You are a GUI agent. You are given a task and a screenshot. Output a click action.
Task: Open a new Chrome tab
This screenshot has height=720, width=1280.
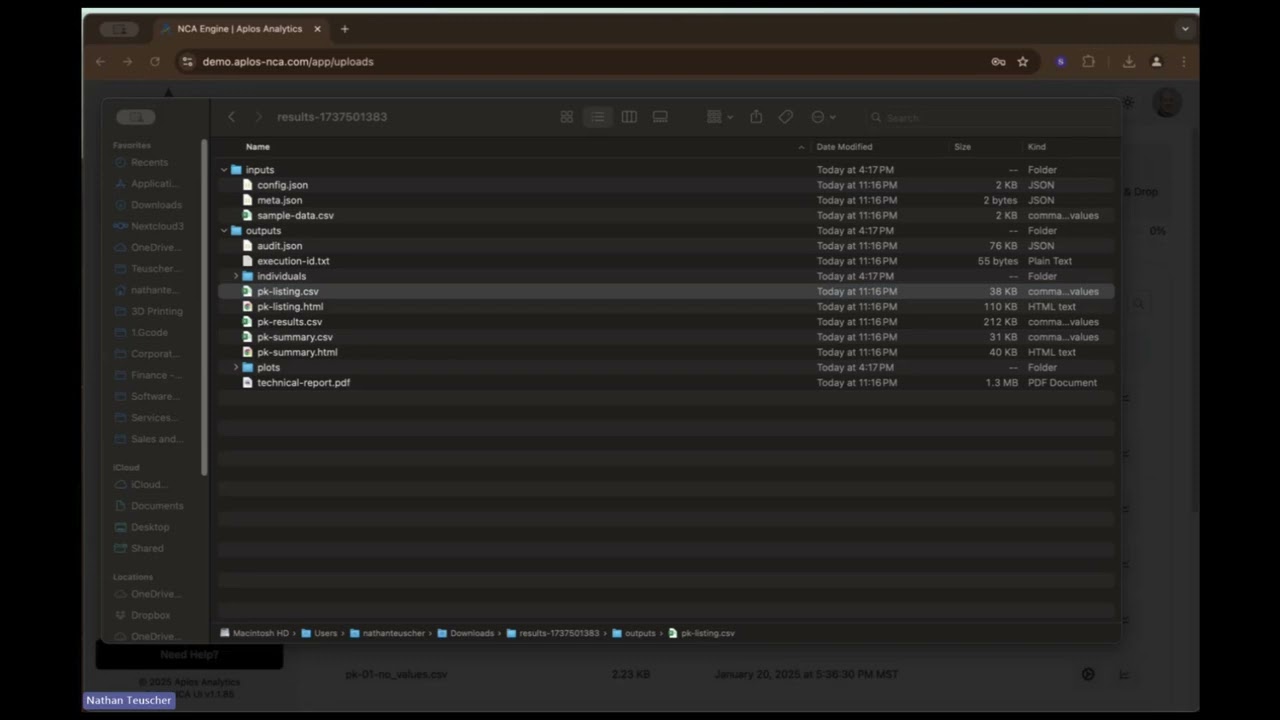(345, 29)
